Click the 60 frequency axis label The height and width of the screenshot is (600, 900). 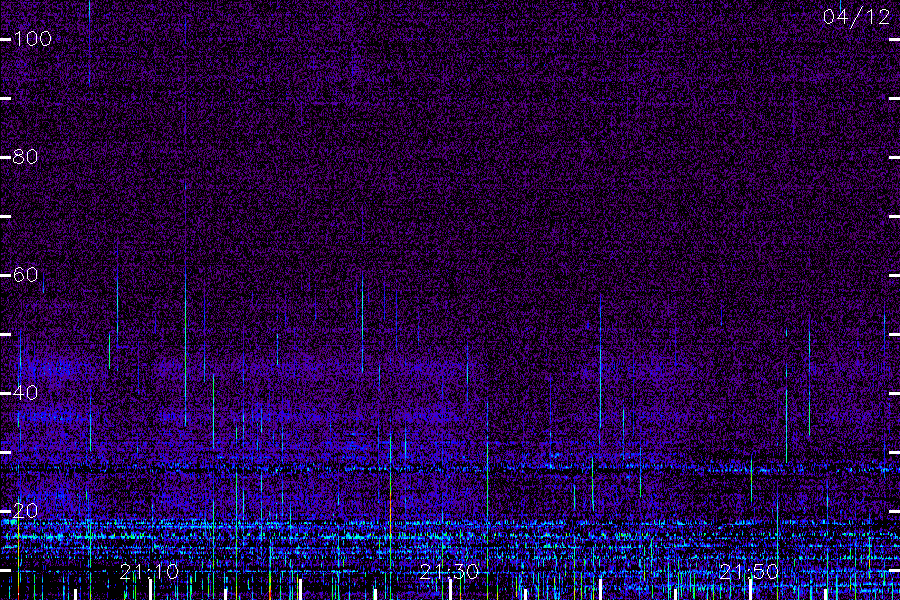(25, 275)
